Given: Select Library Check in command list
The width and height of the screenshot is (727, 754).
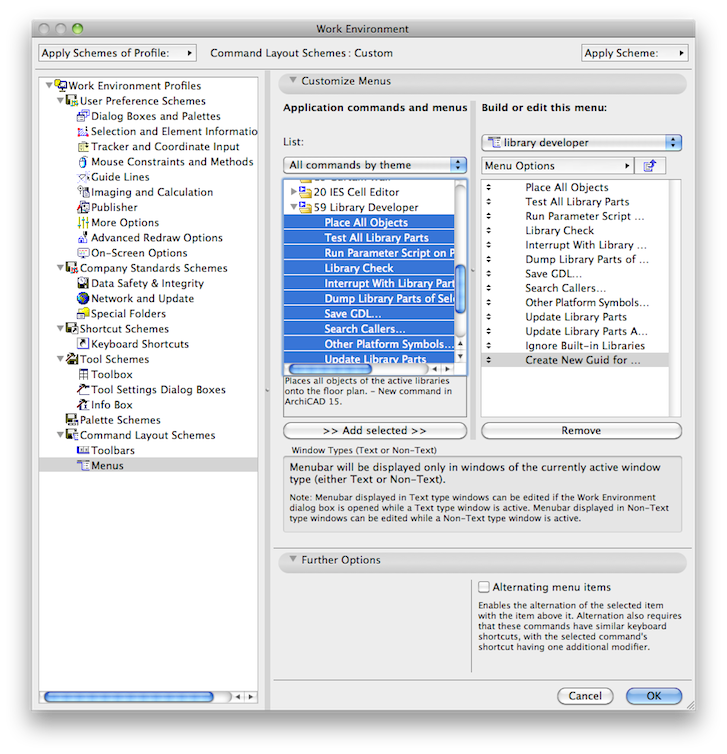Looking at the screenshot, I should click(369, 268).
